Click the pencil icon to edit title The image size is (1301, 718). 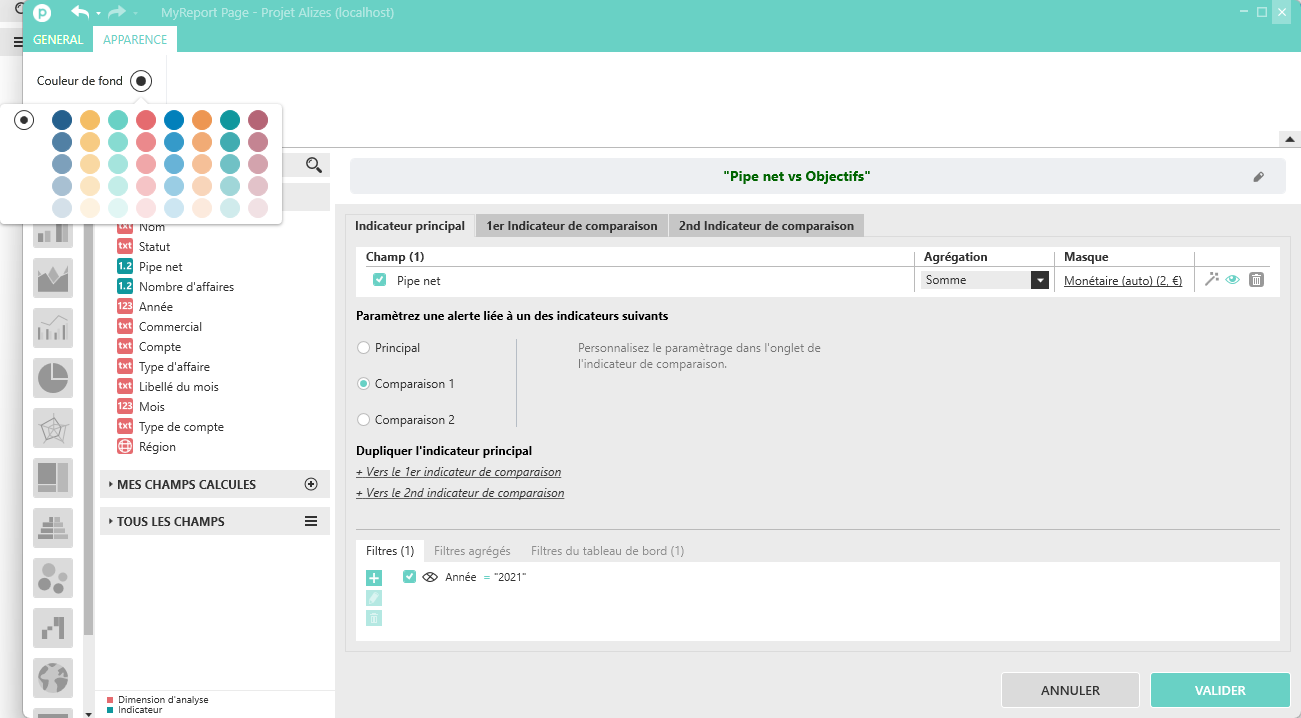click(x=1258, y=177)
